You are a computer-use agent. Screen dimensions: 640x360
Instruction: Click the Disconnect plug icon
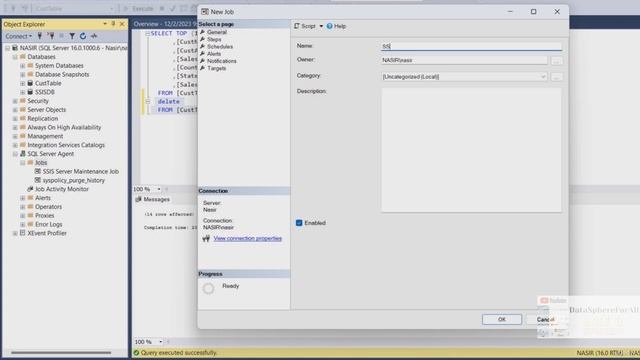click(x=51, y=36)
